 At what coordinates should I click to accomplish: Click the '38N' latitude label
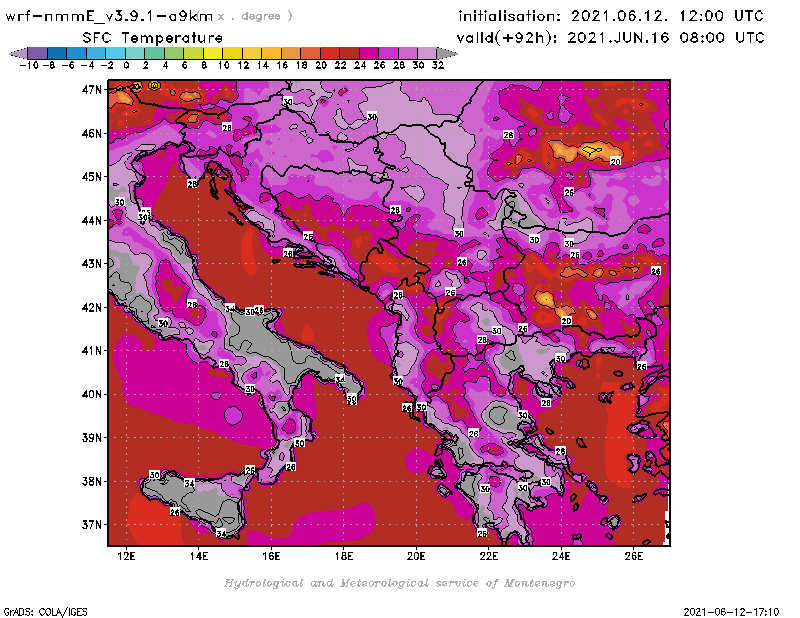[92, 481]
